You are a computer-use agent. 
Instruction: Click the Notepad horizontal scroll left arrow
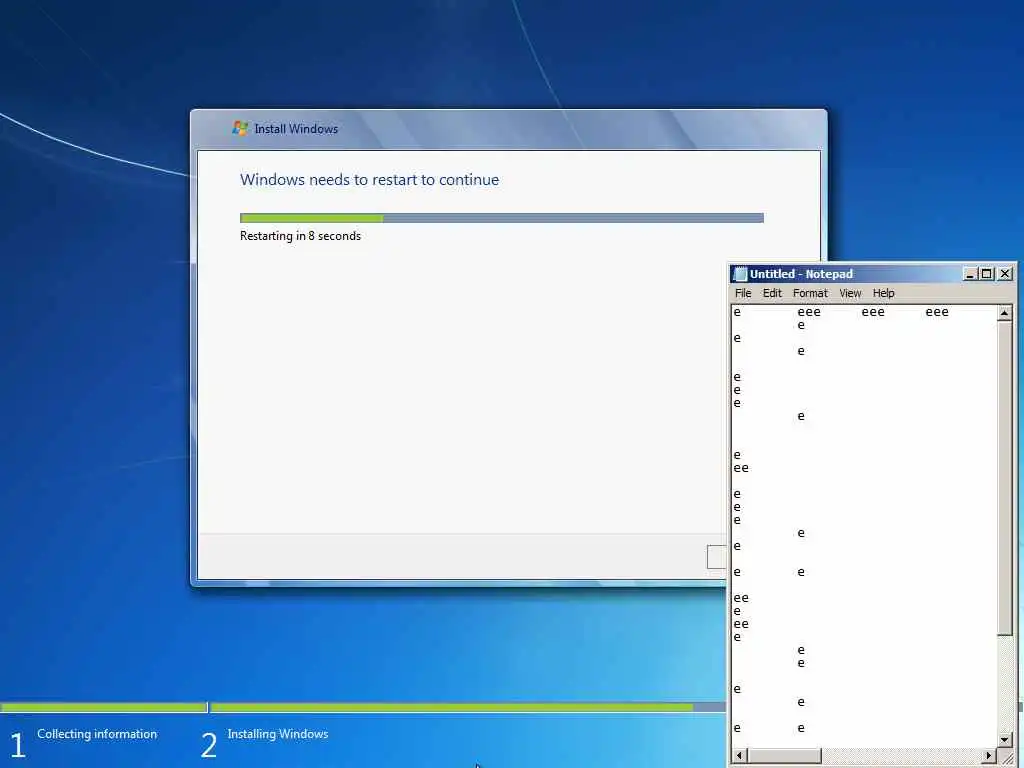tap(740, 756)
